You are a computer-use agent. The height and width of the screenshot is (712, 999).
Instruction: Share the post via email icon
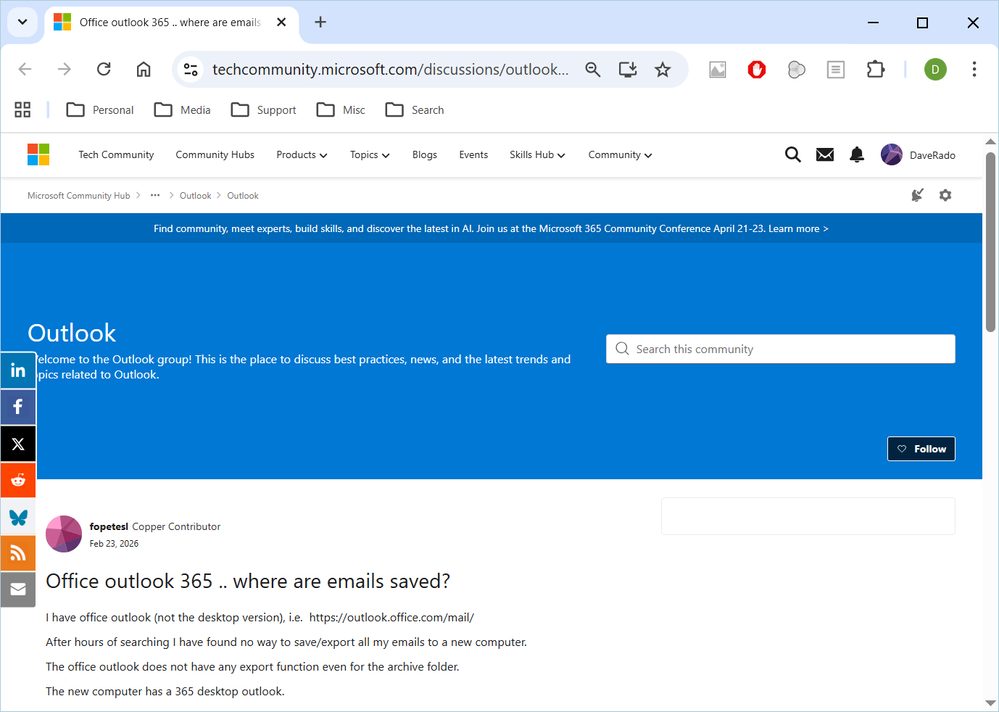18,589
